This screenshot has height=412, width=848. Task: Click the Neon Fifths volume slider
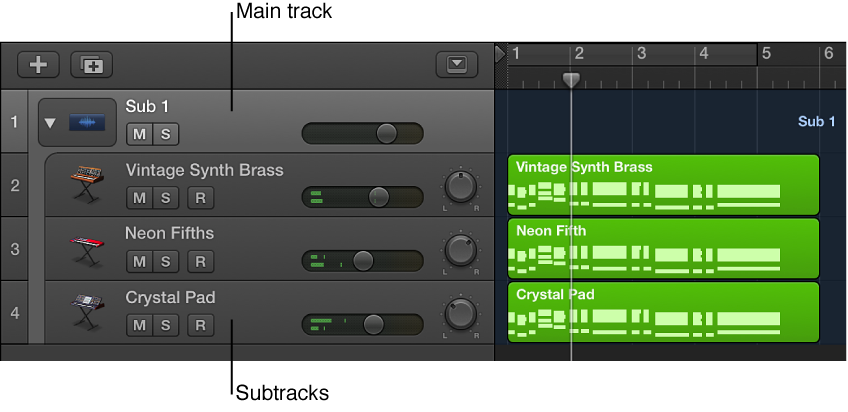(362, 261)
